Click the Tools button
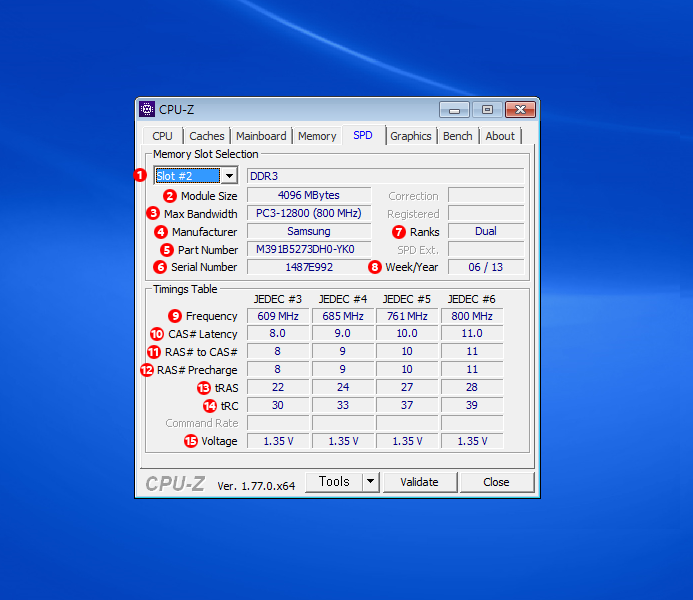Viewport: 693px width, 600px height. tap(333, 482)
